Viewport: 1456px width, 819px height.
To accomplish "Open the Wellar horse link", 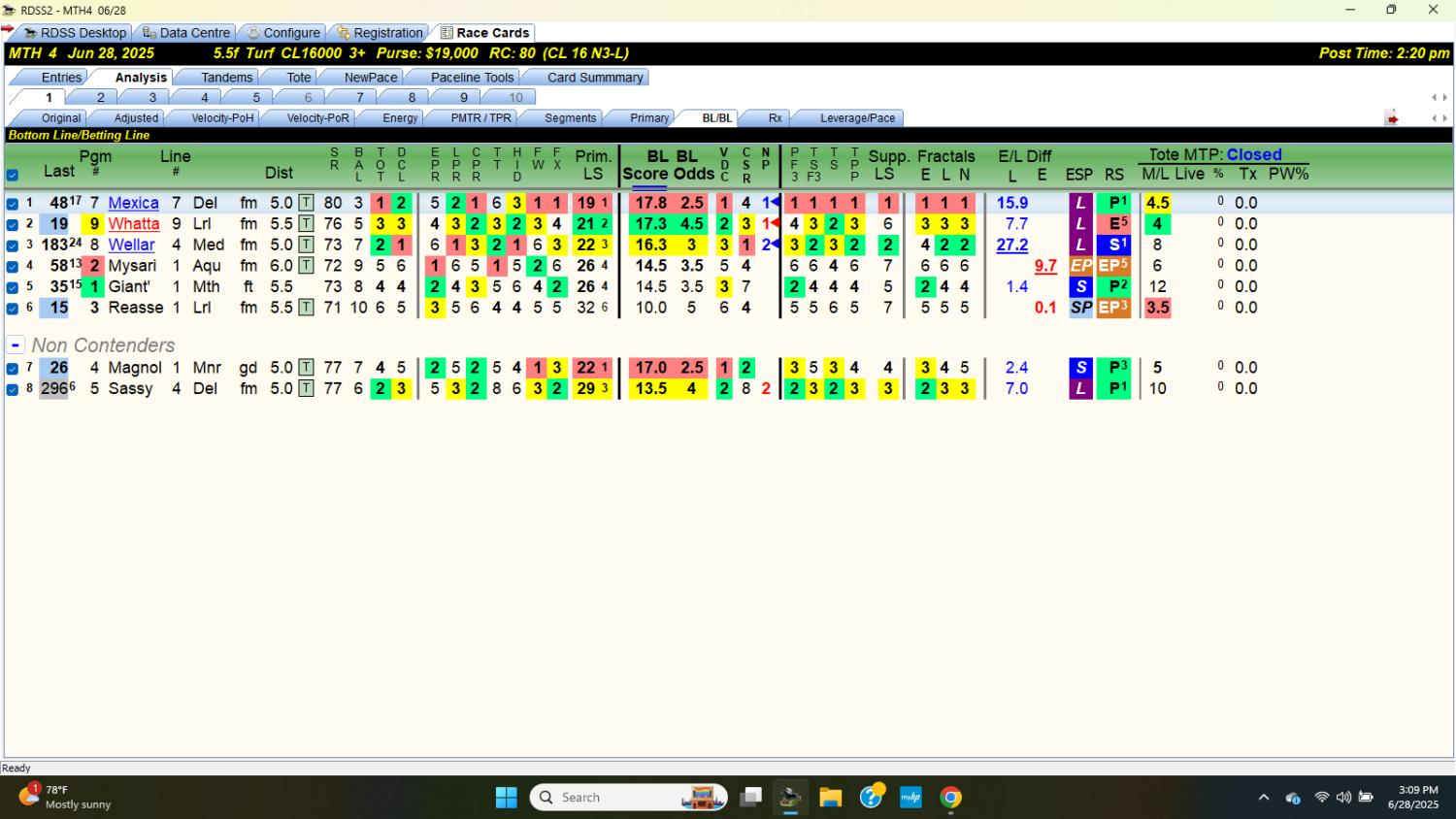I will 131,245.
